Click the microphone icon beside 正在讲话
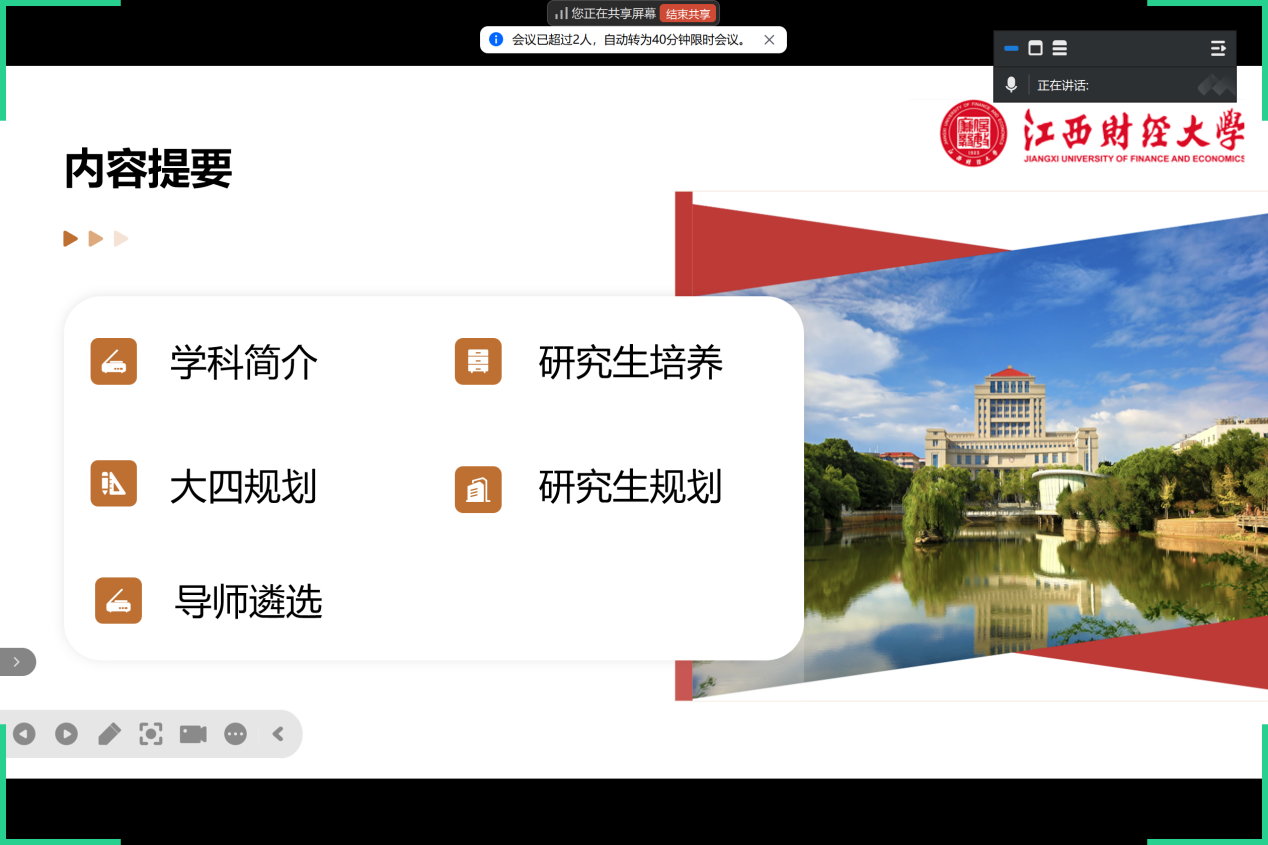 [1011, 85]
